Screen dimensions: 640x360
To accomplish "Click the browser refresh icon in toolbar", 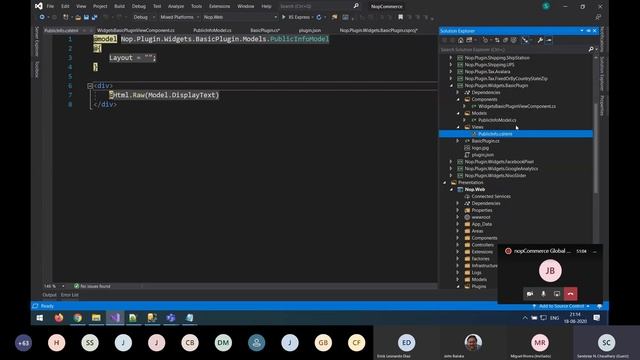I will [x=319, y=17].
